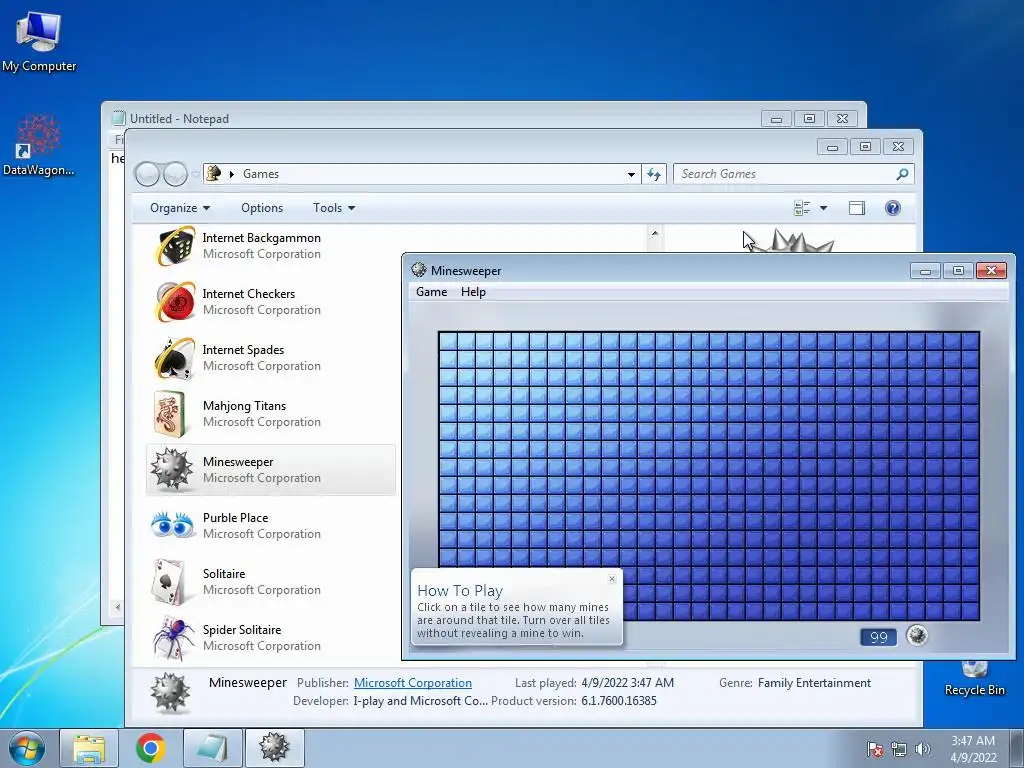This screenshot has height=768, width=1024.
Task: Select the Internet Checkers red piece icon
Action: click(174, 302)
